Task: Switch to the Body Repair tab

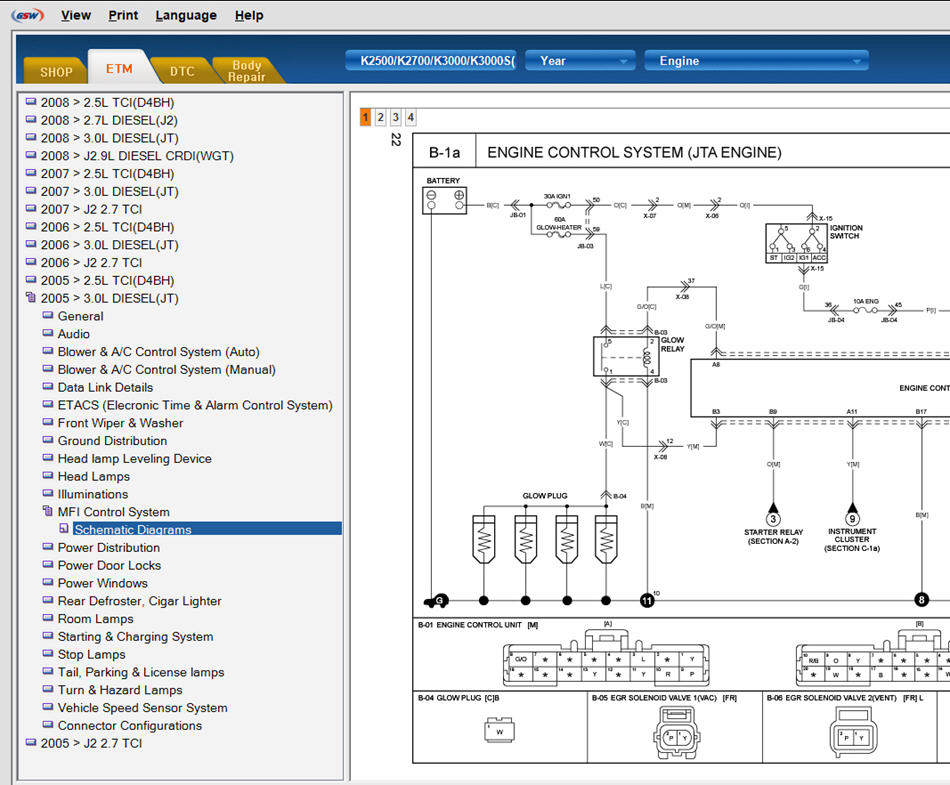Action: coord(246,71)
